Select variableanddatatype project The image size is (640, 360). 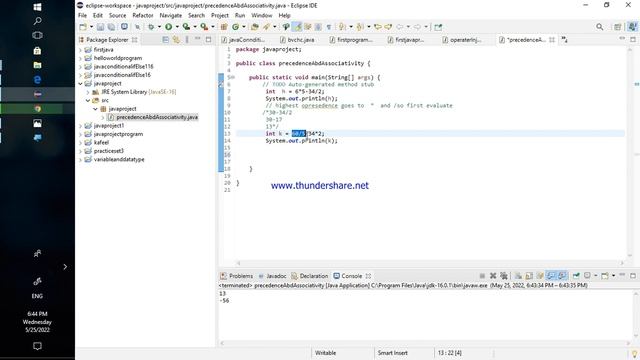point(115,160)
